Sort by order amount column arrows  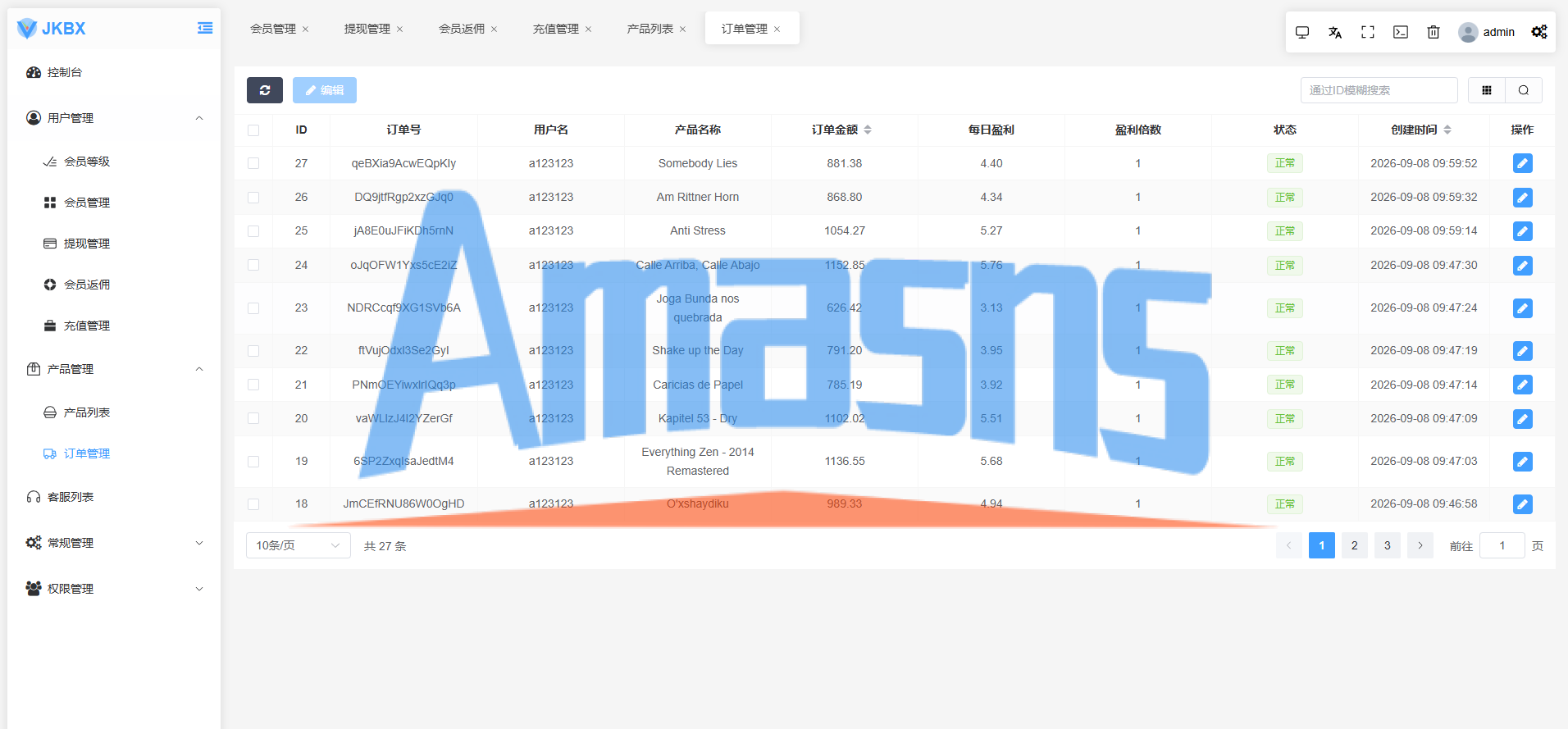(x=868, y=130)
